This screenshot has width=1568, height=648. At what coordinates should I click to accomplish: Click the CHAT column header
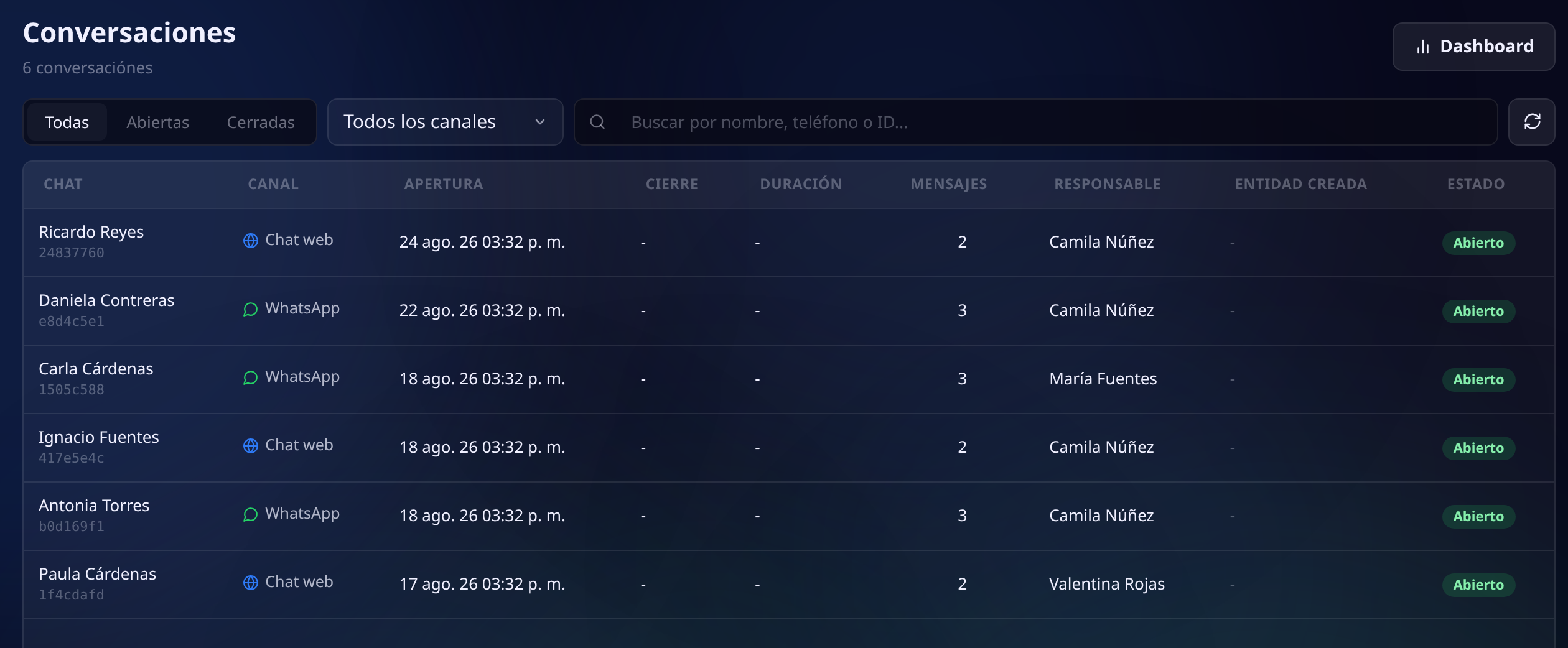pyautogui.click(x=63, y=184)
